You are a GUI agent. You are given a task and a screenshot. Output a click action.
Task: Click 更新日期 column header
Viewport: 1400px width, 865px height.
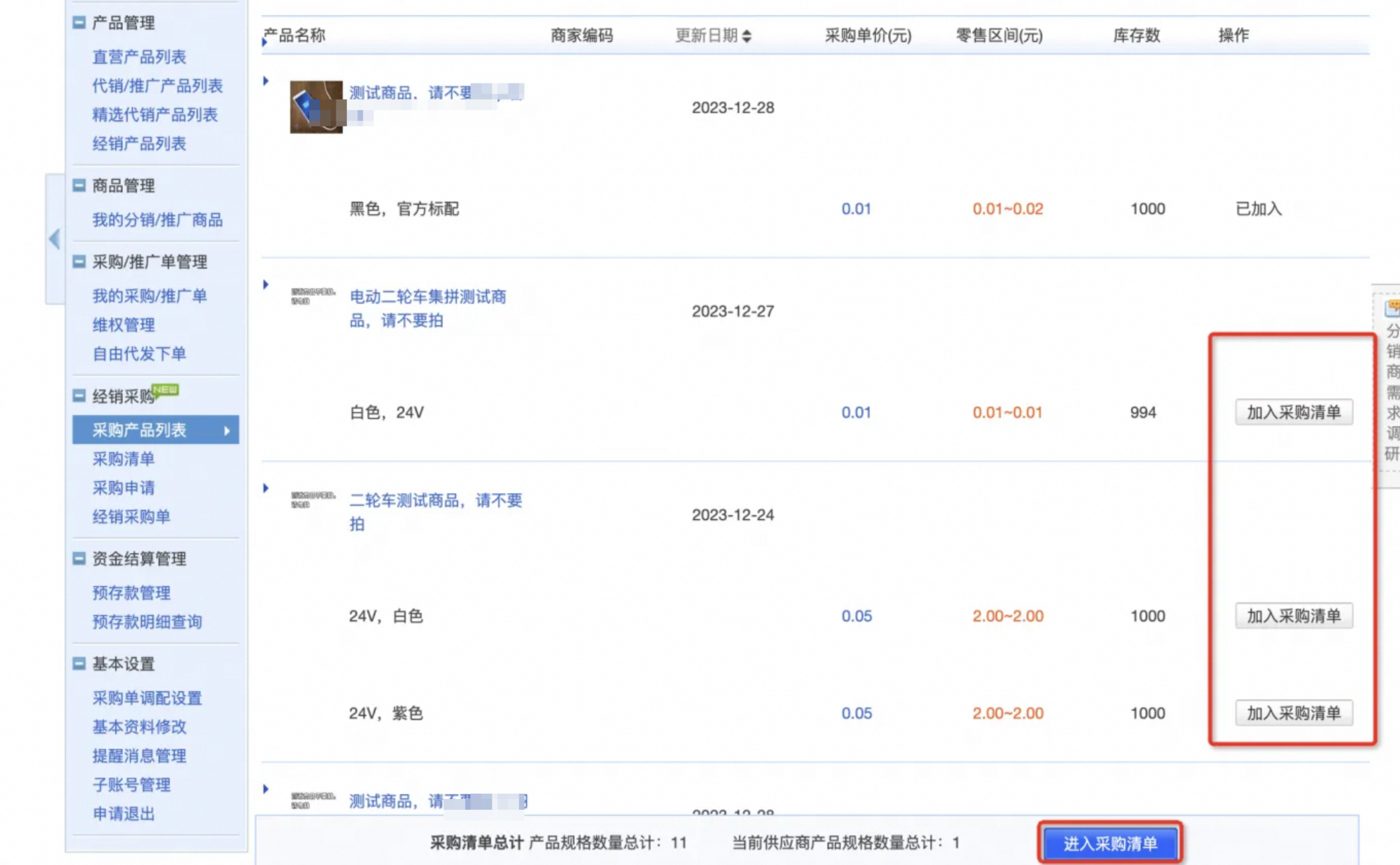pos(706,36)
